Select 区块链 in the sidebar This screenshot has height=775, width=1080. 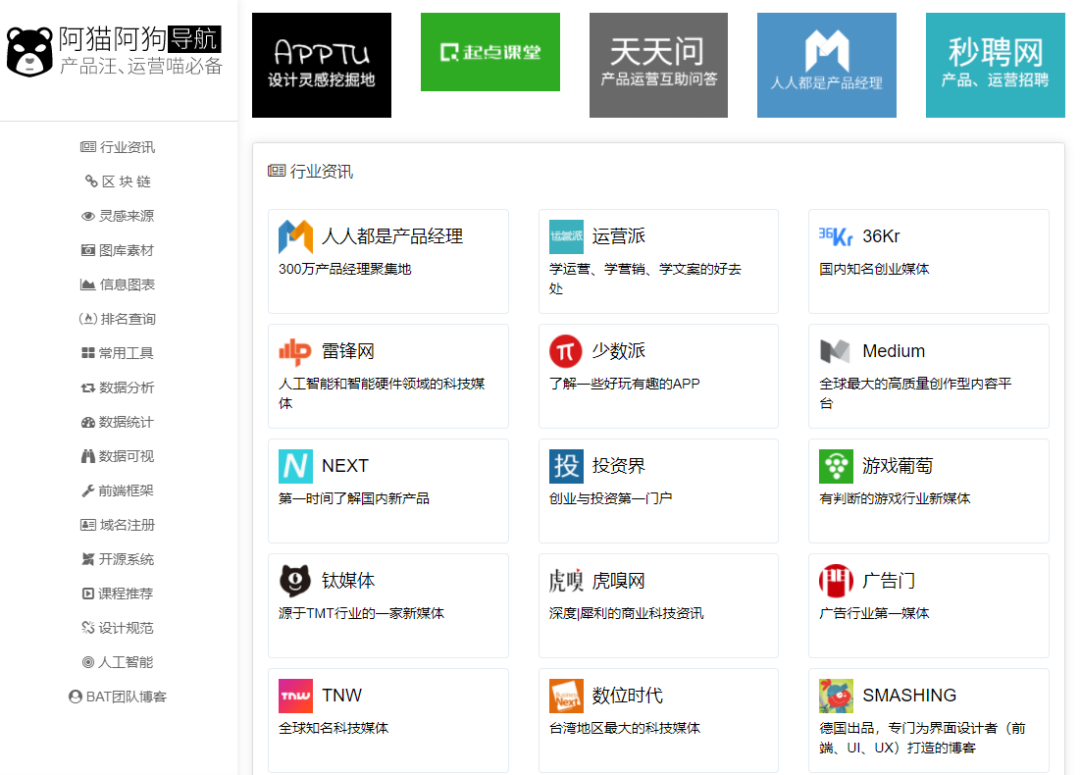[x=118, y=181]
